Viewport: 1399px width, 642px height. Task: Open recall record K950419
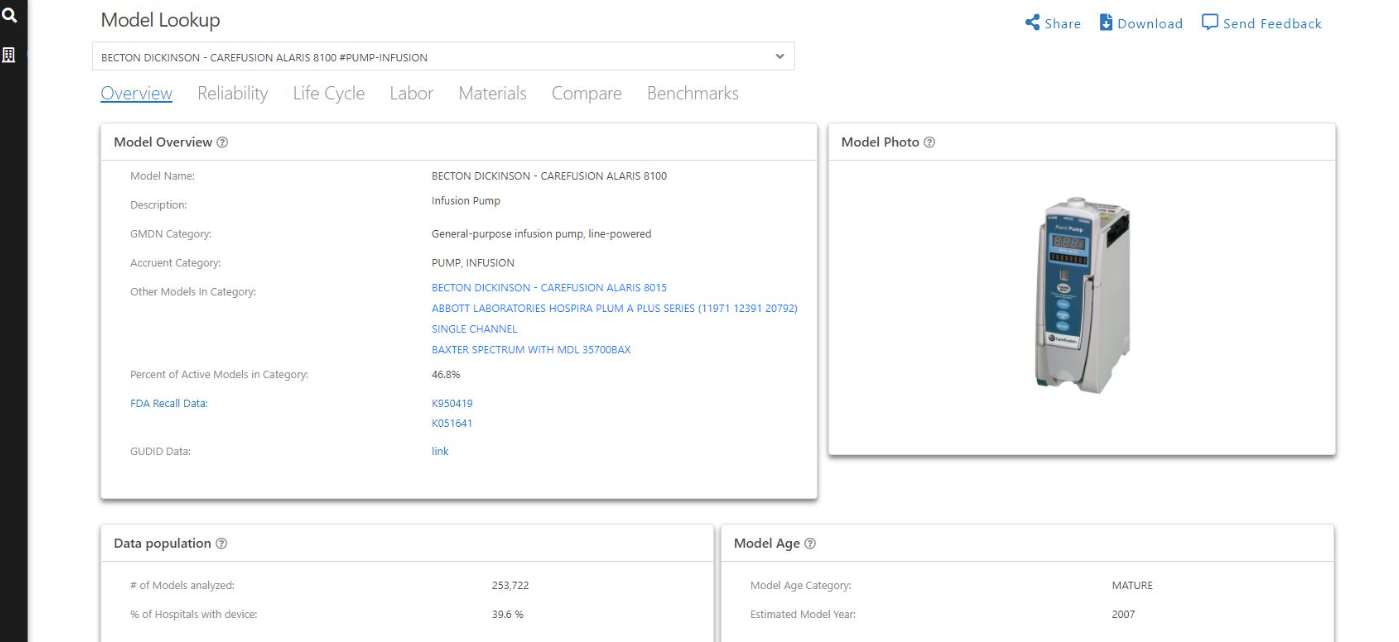(x=452, y=403)
